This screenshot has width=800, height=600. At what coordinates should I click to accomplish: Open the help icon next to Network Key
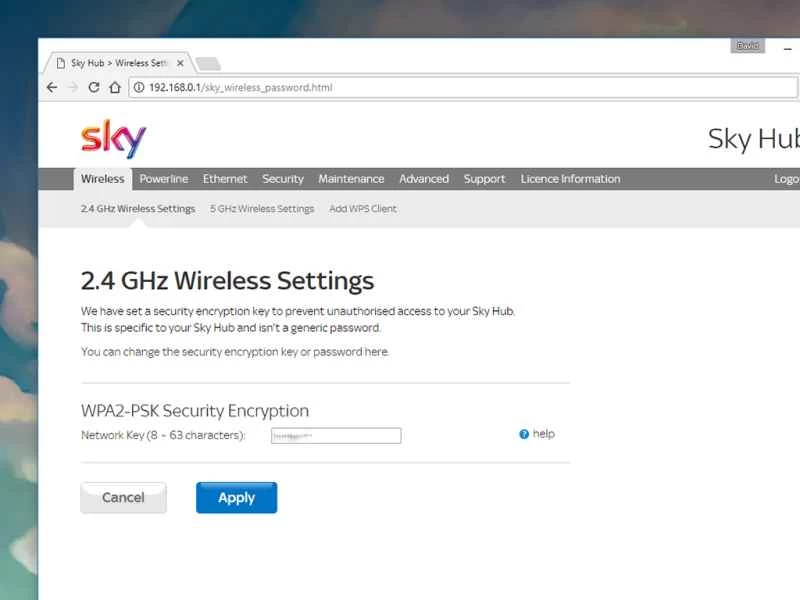[x=522, y=433]
